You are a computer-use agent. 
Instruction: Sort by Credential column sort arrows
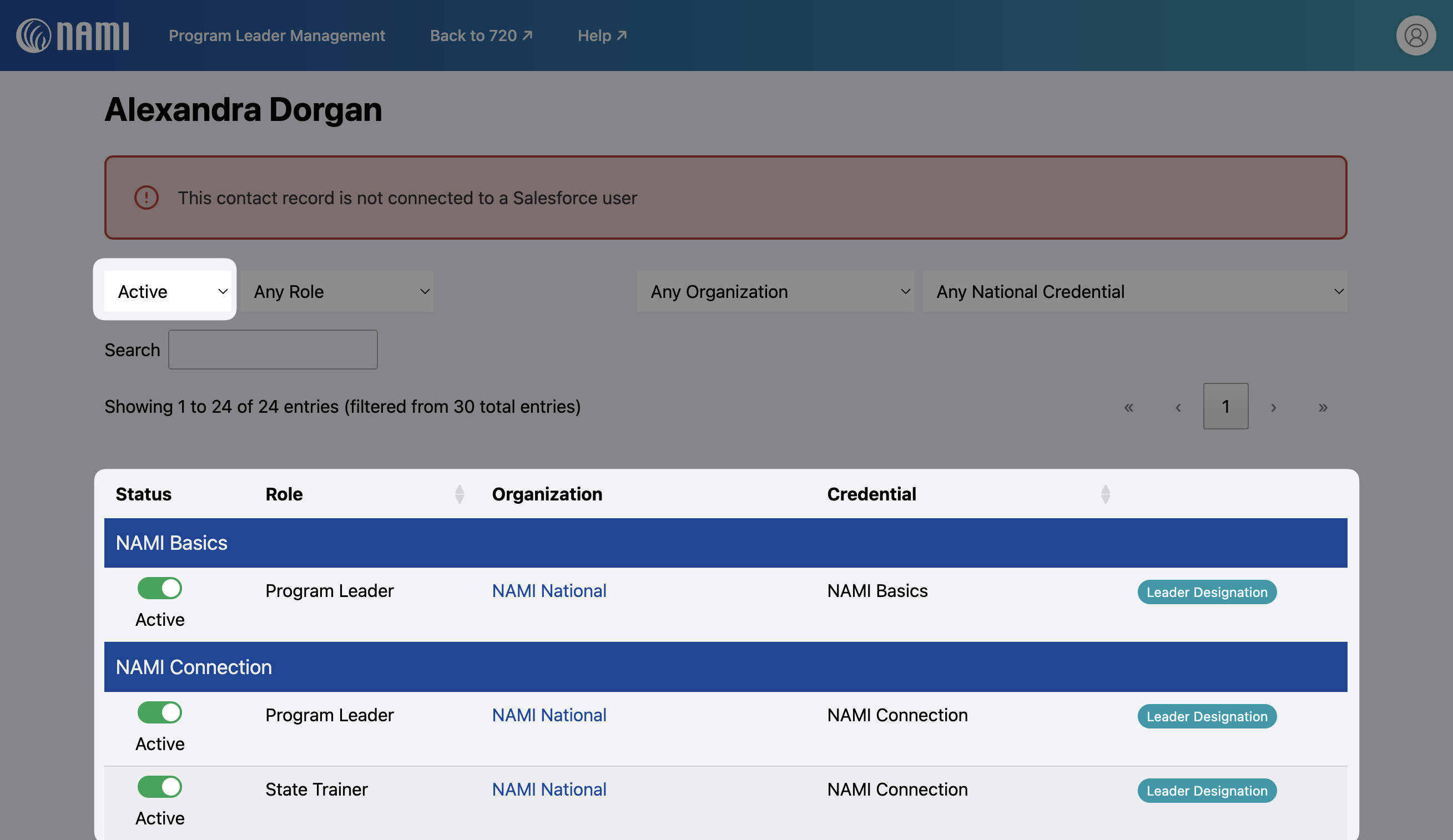pos(1105,494)
